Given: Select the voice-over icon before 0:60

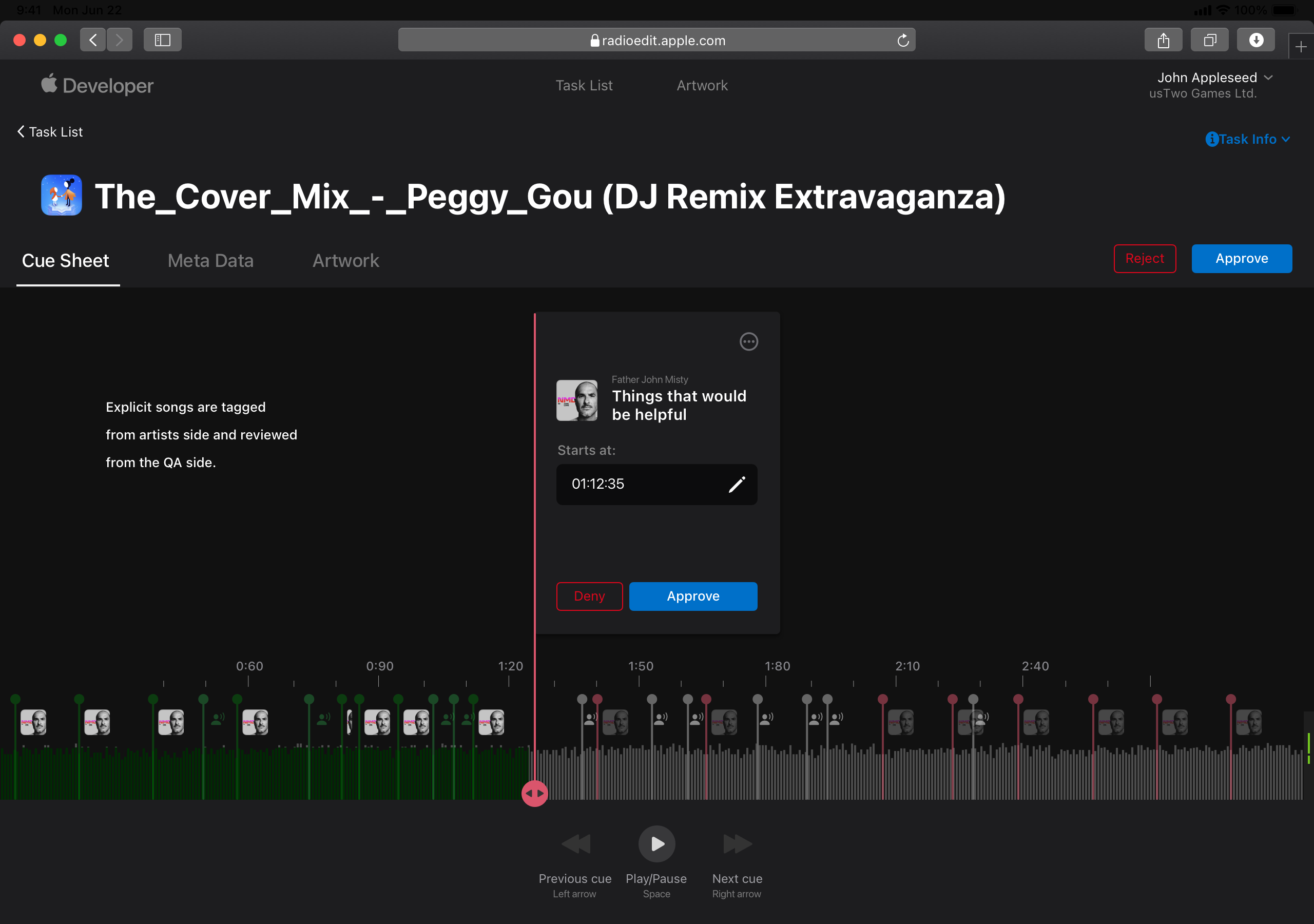Looking at the screenshot, I should tap(218, 719).
